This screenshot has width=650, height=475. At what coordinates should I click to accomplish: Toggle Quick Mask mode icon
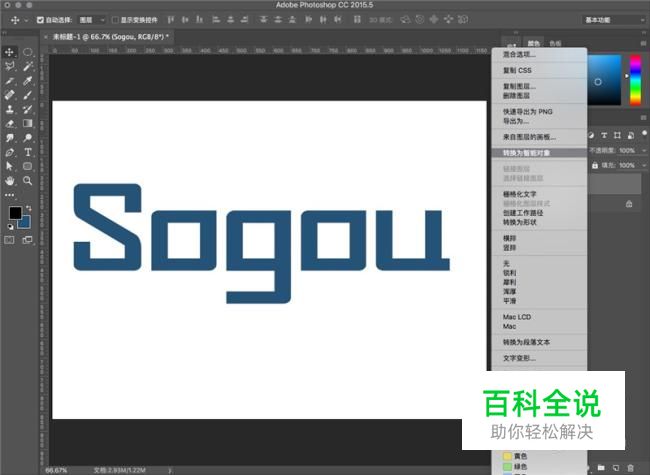(x=9, y=240)
